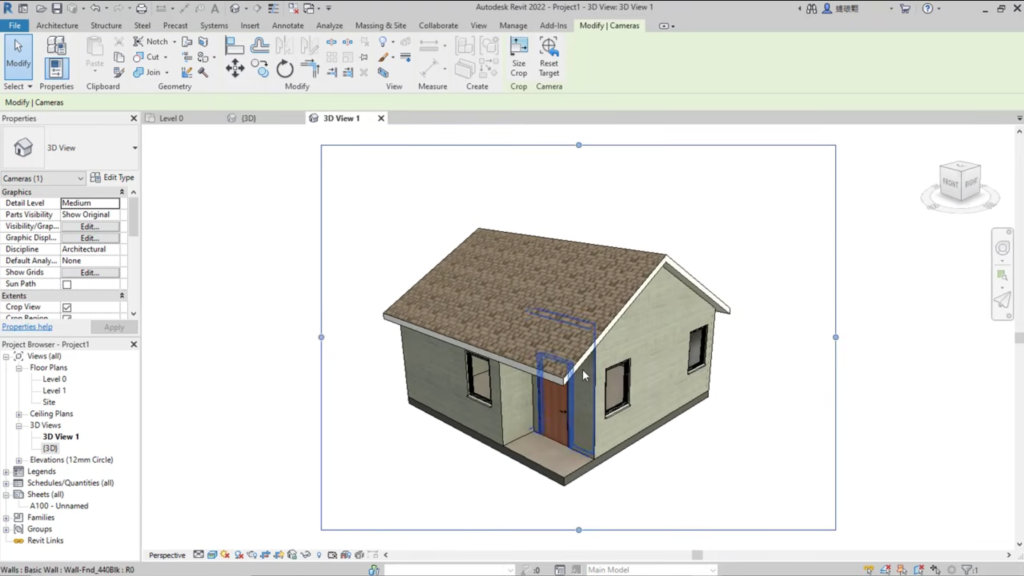This screenshot has height=576, width=1024.
Task: Click Edit for Show Grids
Action: click(89, 272)
